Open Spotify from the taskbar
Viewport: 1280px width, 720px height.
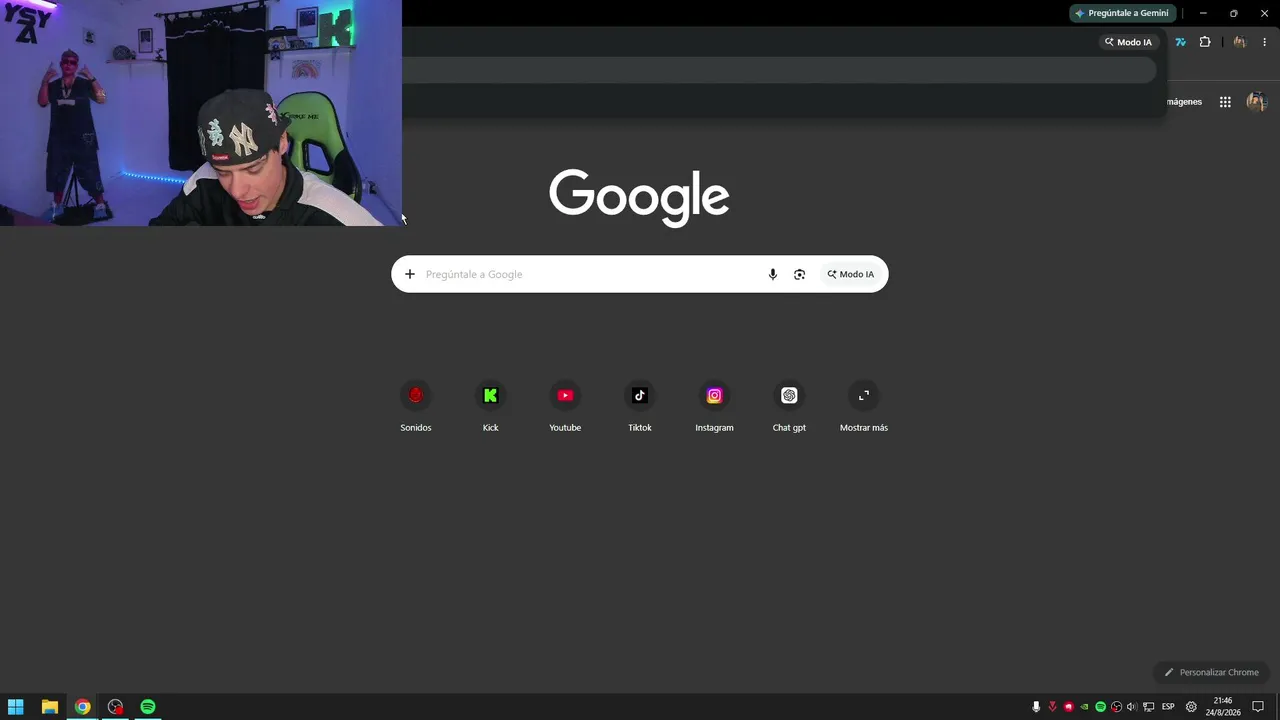point(148,707)
